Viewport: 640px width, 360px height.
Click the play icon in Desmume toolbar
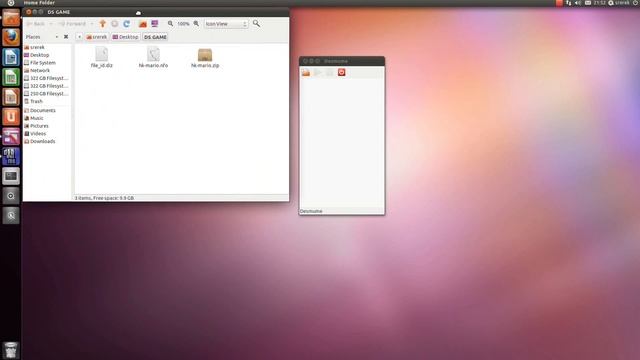pyautogui.click(x=318, y=73)
